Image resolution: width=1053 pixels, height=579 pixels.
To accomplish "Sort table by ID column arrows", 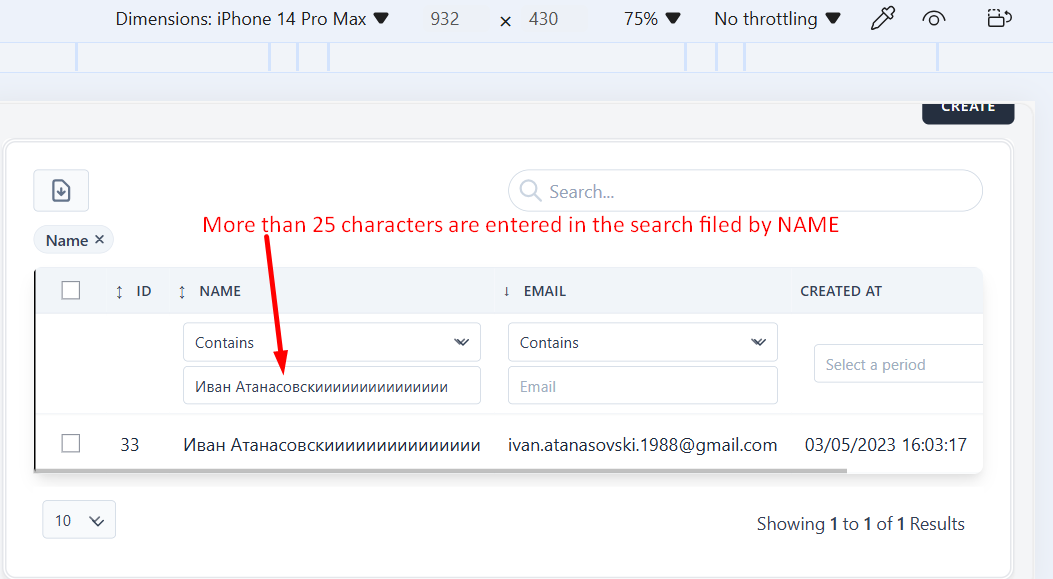I will coord(119,291).
